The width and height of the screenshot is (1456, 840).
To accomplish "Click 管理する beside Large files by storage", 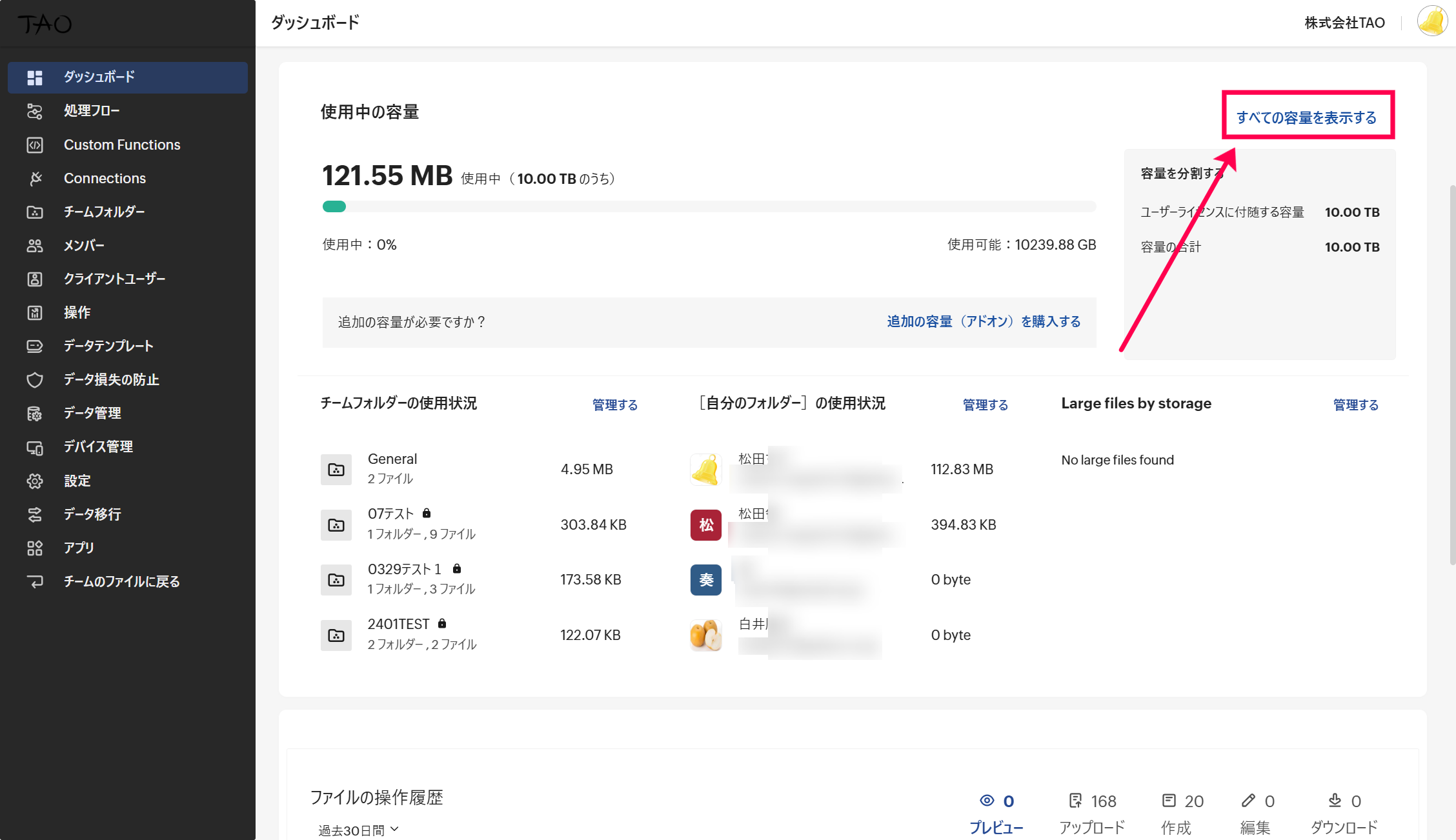I will pyautogui.click(x=1355, y=405).
